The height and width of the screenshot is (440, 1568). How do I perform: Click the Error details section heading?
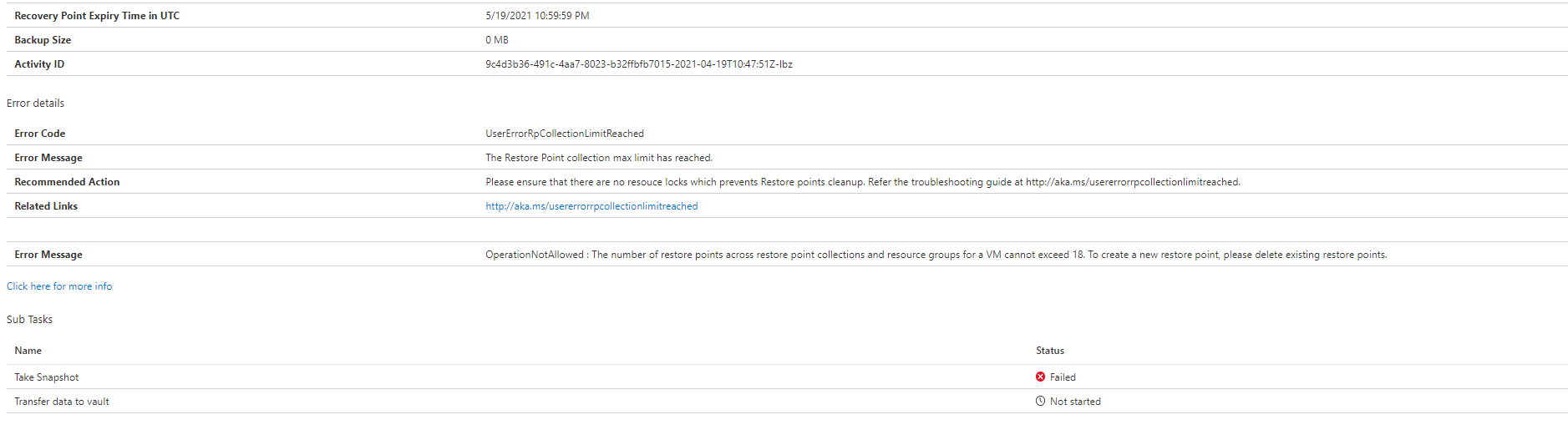[x=35, y=104]
